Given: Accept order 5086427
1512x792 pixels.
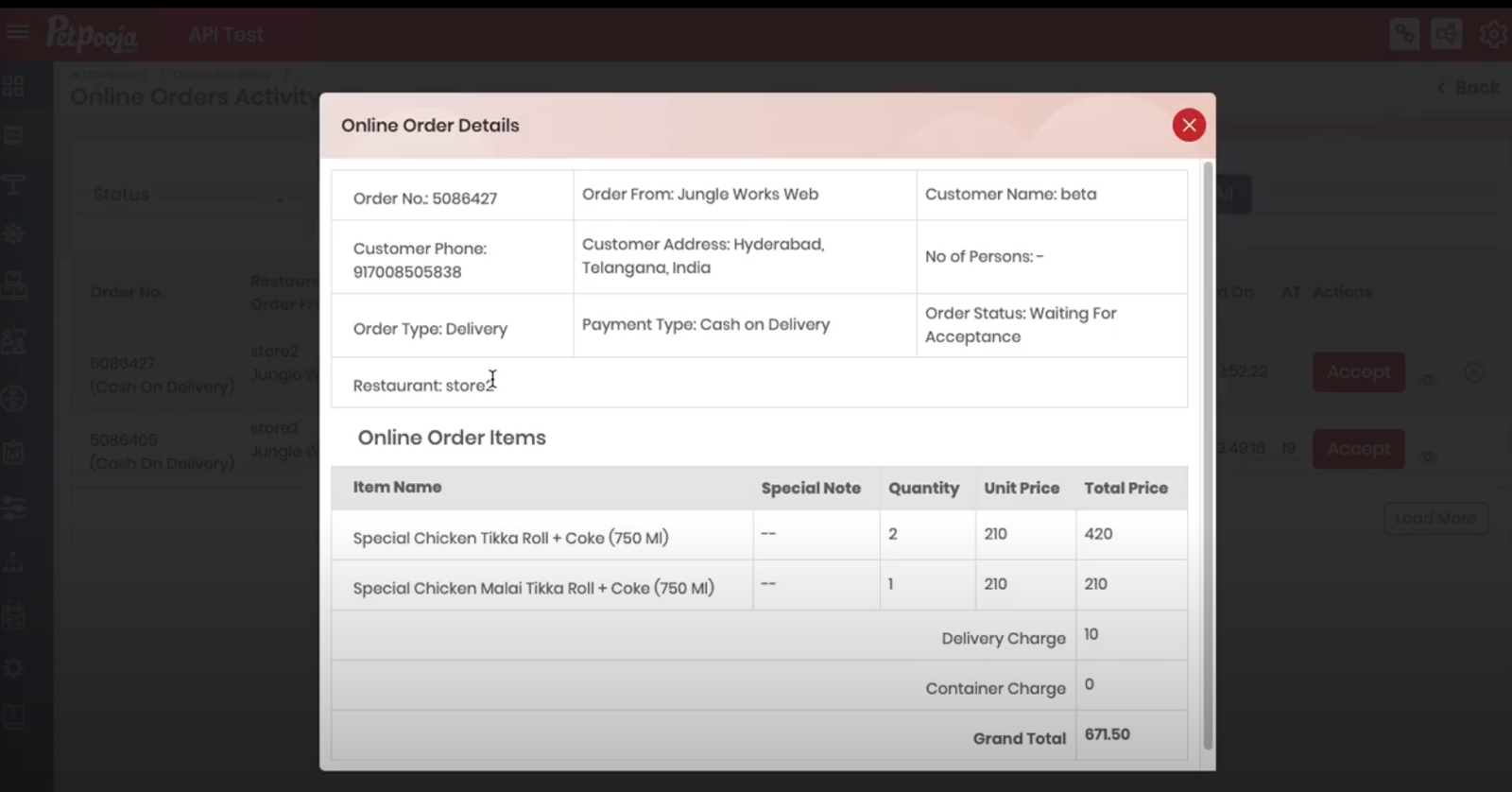Looking at the screenshot, I should [x=1358, y=372].
